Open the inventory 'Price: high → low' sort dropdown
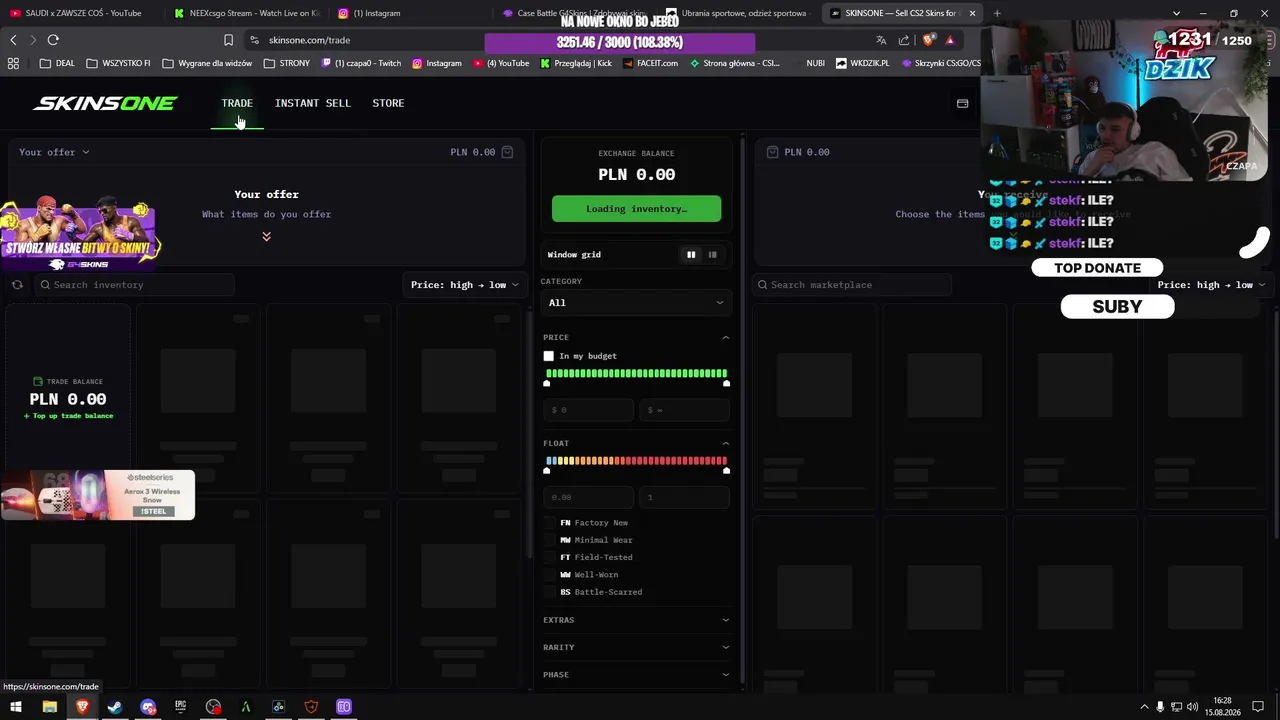The width and height of the screenshot is (1280, 720). [x=465, y=285]
